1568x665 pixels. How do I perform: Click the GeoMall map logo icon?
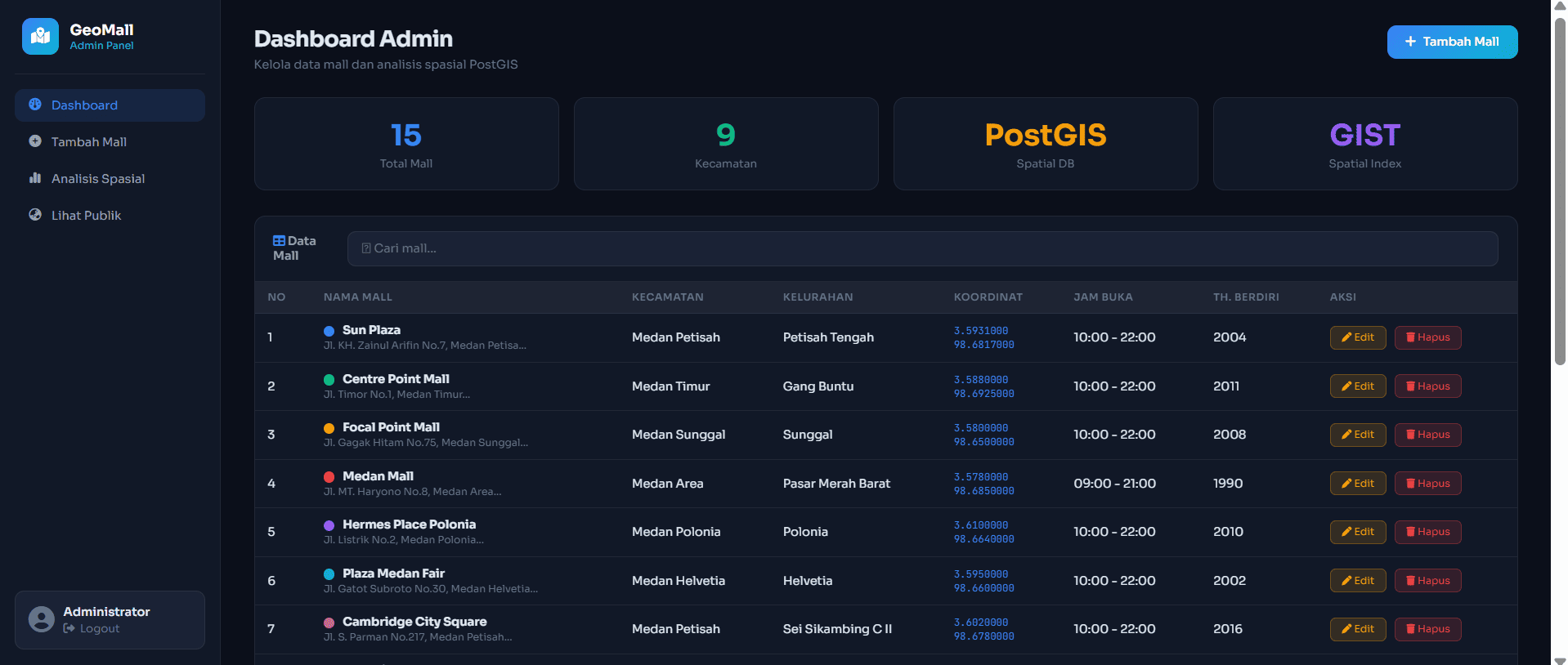click(x=40, y=36)
